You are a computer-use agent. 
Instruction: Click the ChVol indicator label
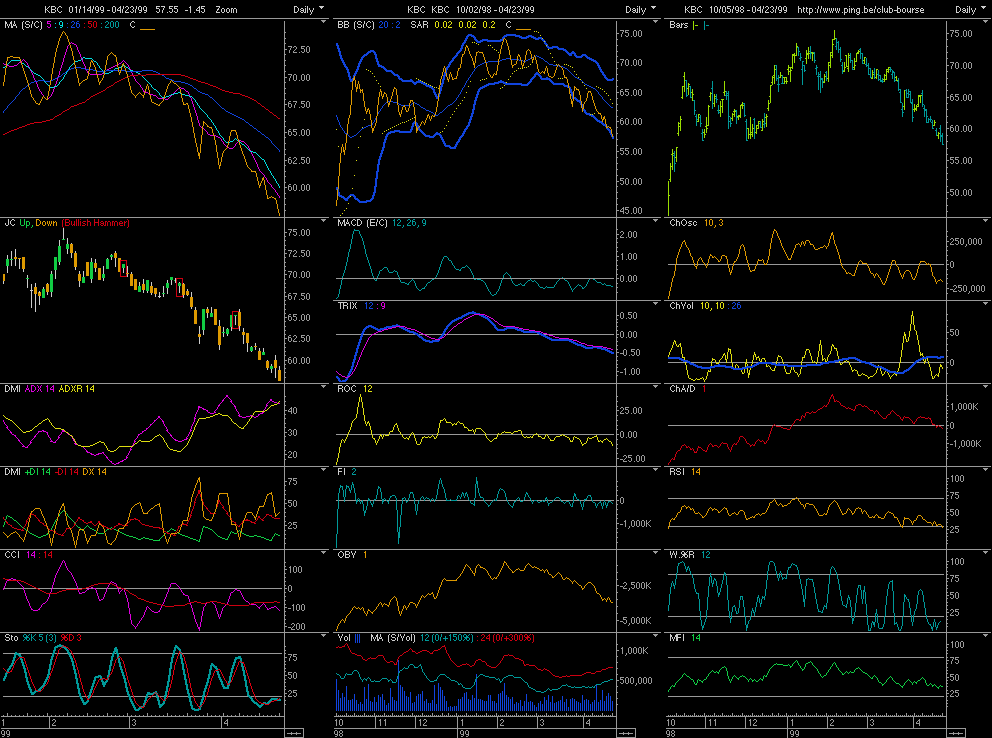(x=681, y=306)
